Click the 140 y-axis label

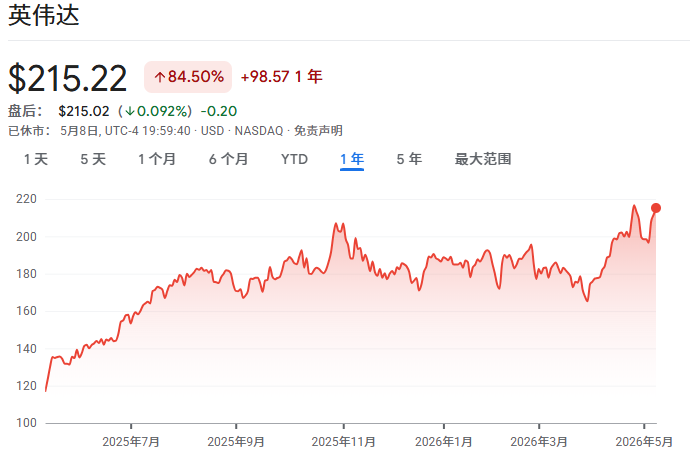pyautogui.click(x=26, y=348)
